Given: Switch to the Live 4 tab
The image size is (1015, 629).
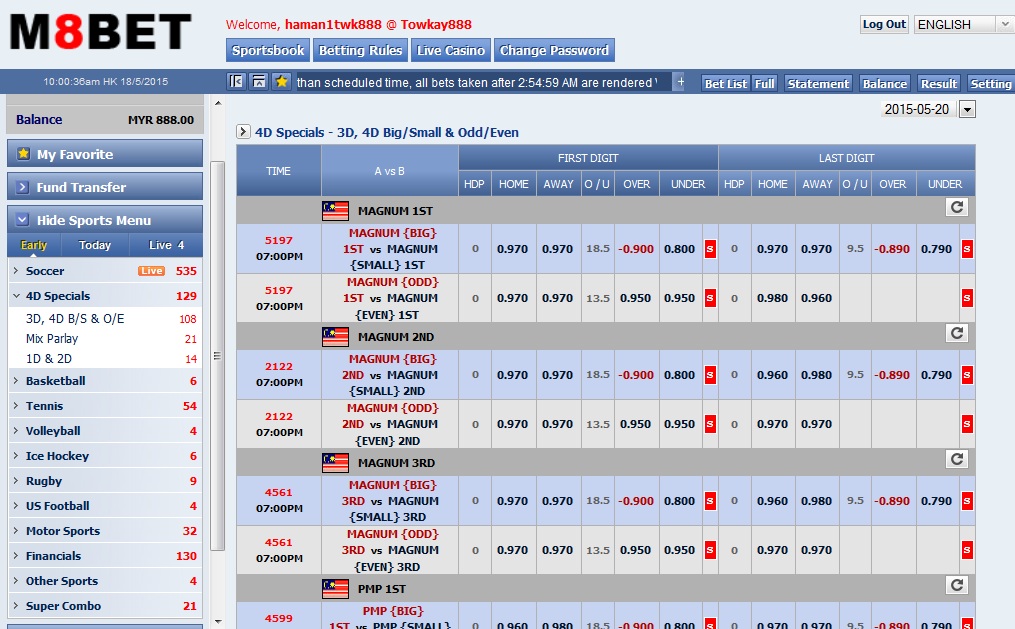Looking at the screenshot, I should click(x=166, y=245).
